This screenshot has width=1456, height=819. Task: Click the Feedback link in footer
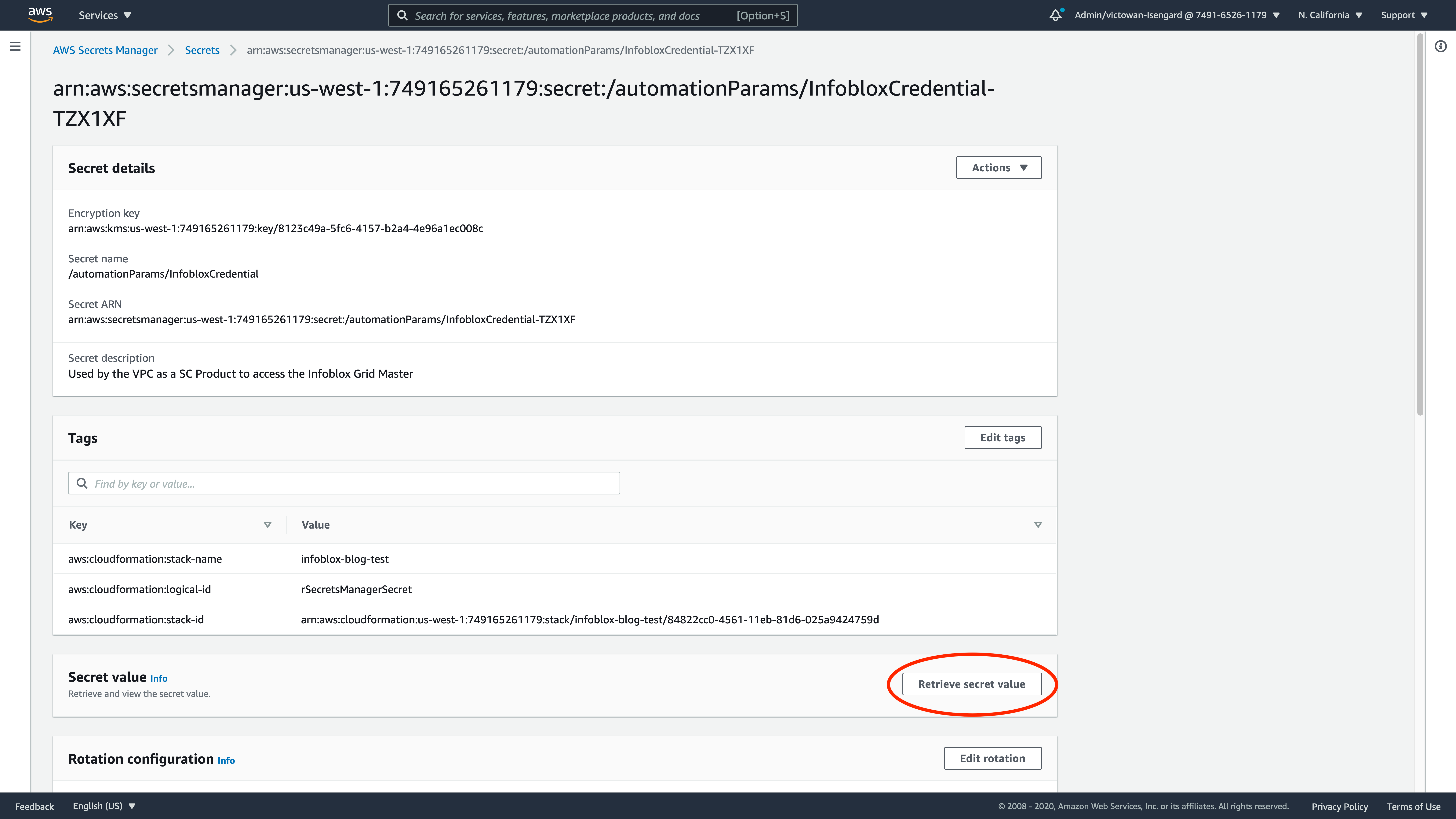tap(35, 806)
